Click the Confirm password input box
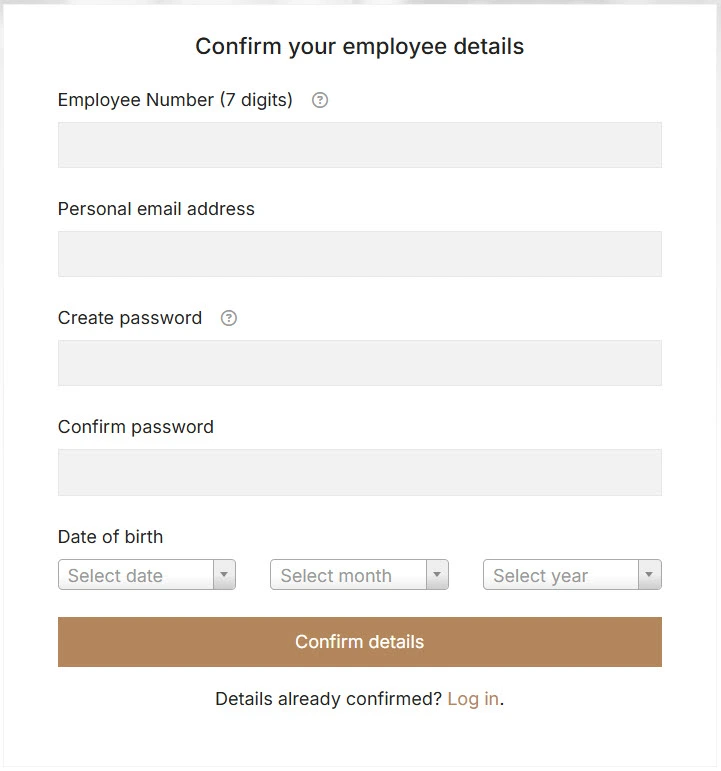Viewport: 721px width, 771px height. pos(360,472)
